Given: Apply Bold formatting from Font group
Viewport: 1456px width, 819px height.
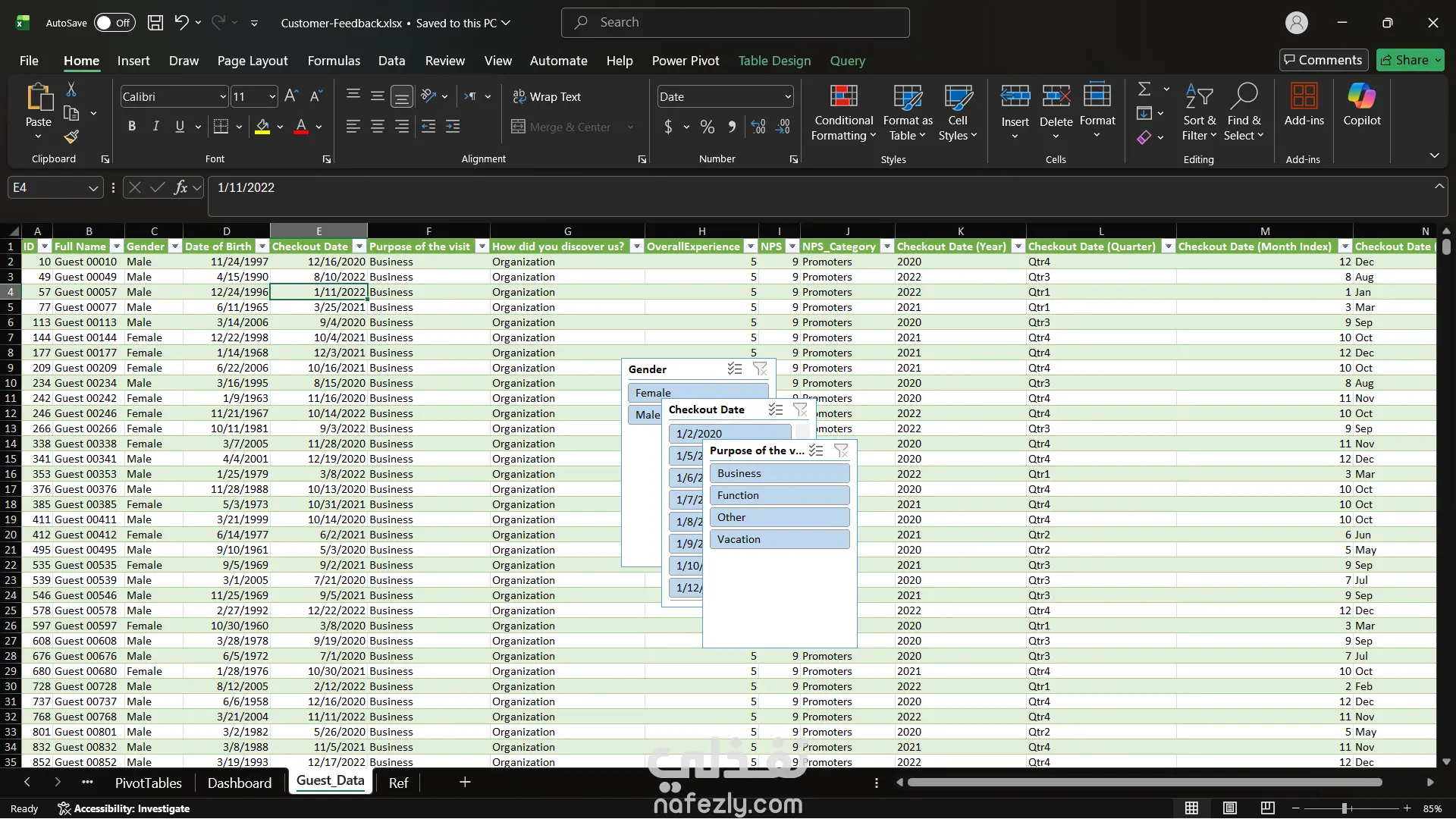Looking at the screenshot, I should click(x=132, y=127).
